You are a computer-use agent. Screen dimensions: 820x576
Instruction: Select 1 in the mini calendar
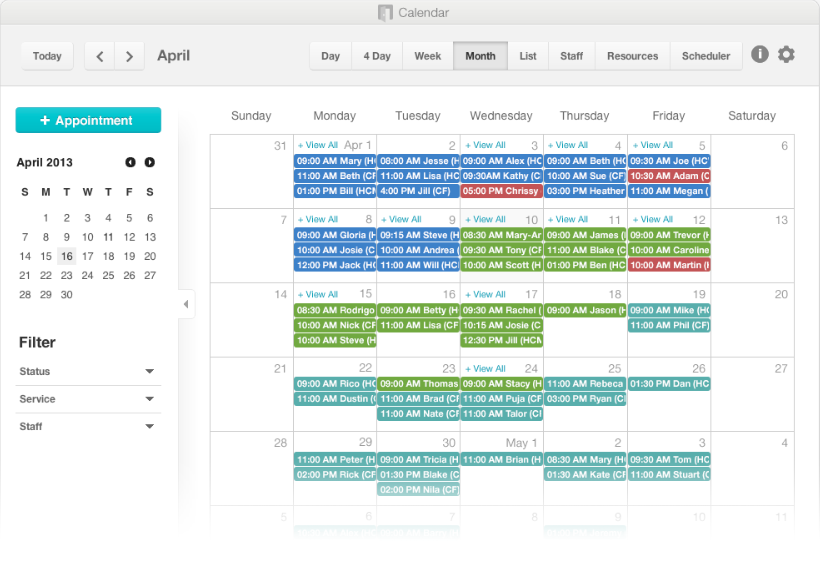point(46,218)
